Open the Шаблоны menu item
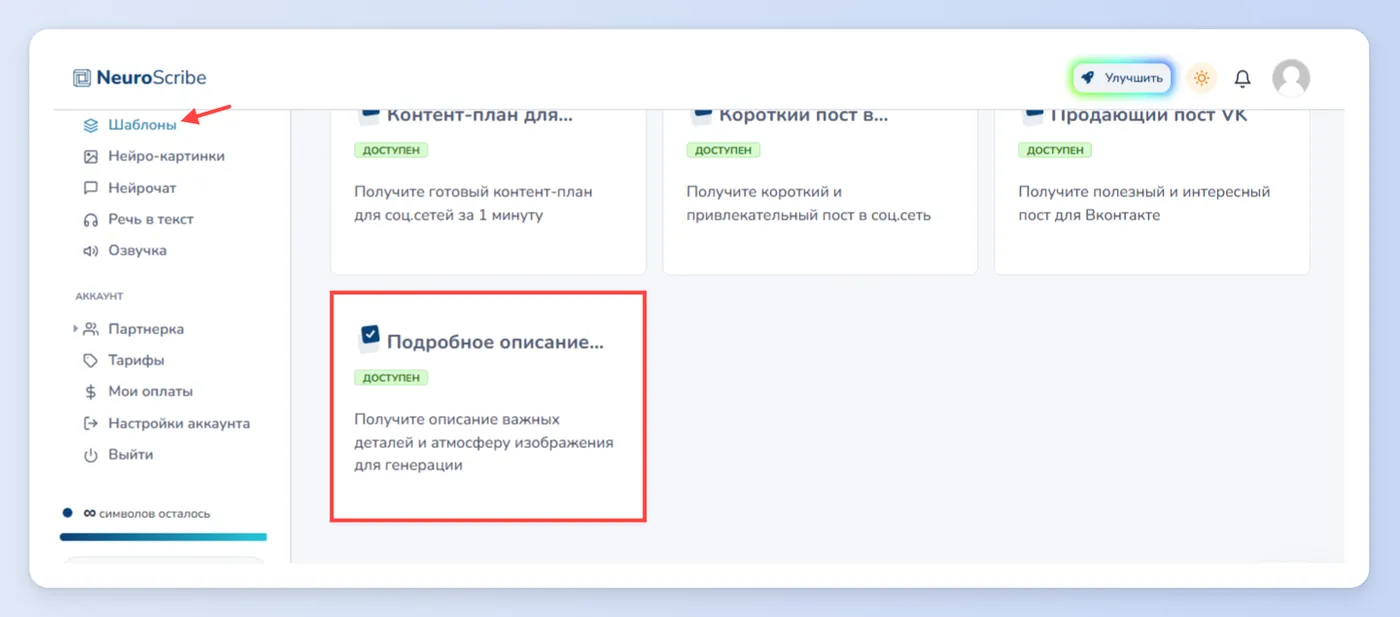Screen dimensions: 1400x617 click(142, 125)
